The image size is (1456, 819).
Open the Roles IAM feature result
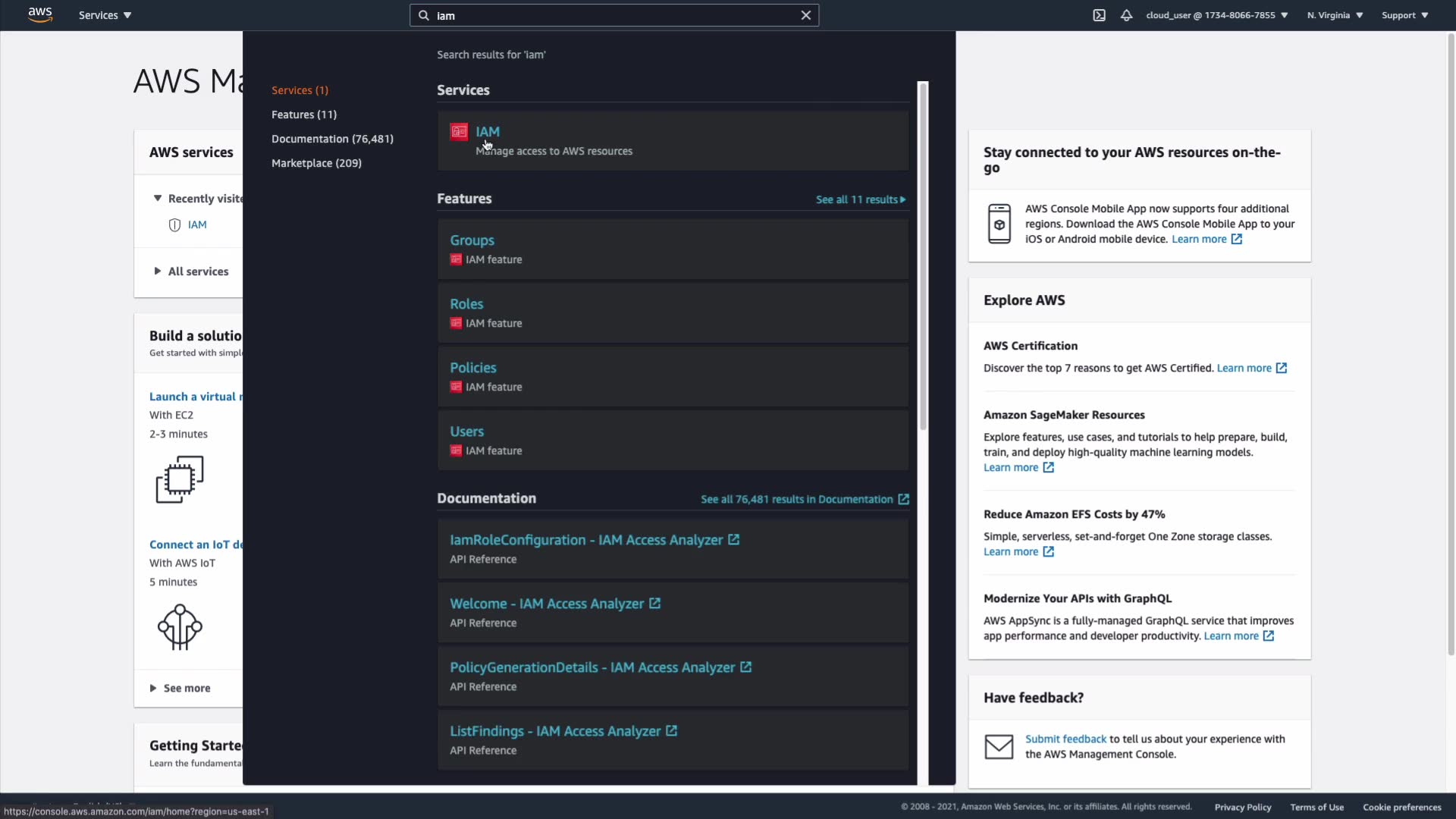(466, 304)
